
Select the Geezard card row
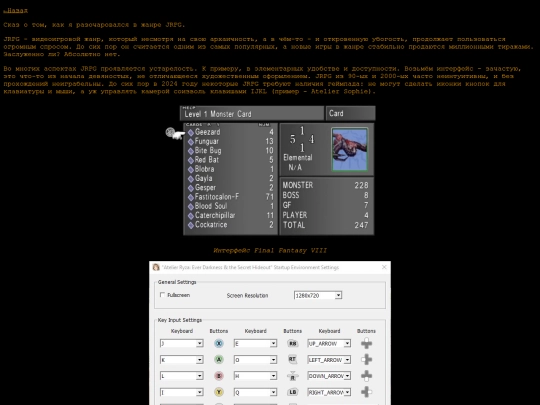[231, 132]
